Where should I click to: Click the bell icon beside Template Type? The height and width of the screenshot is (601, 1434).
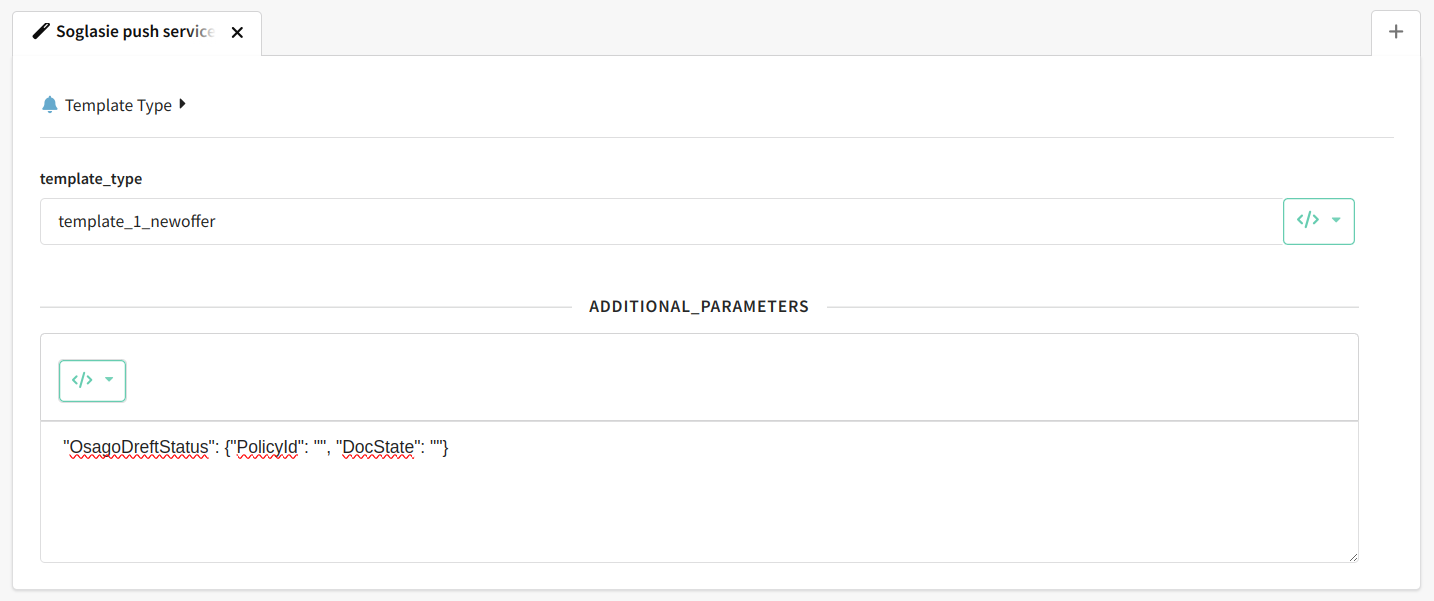tap(50, 104)
